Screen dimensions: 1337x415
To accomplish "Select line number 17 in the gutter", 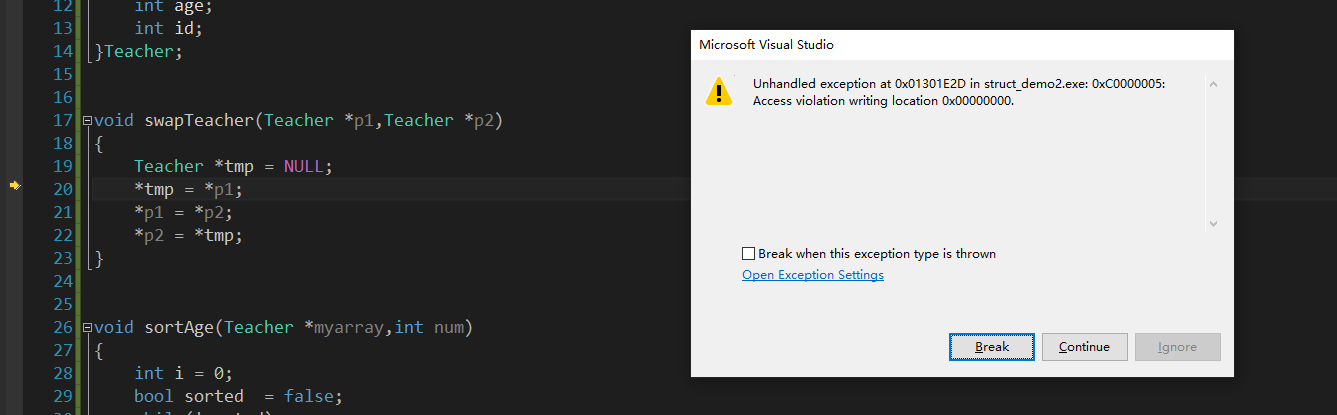I will (x=62, y=121).
